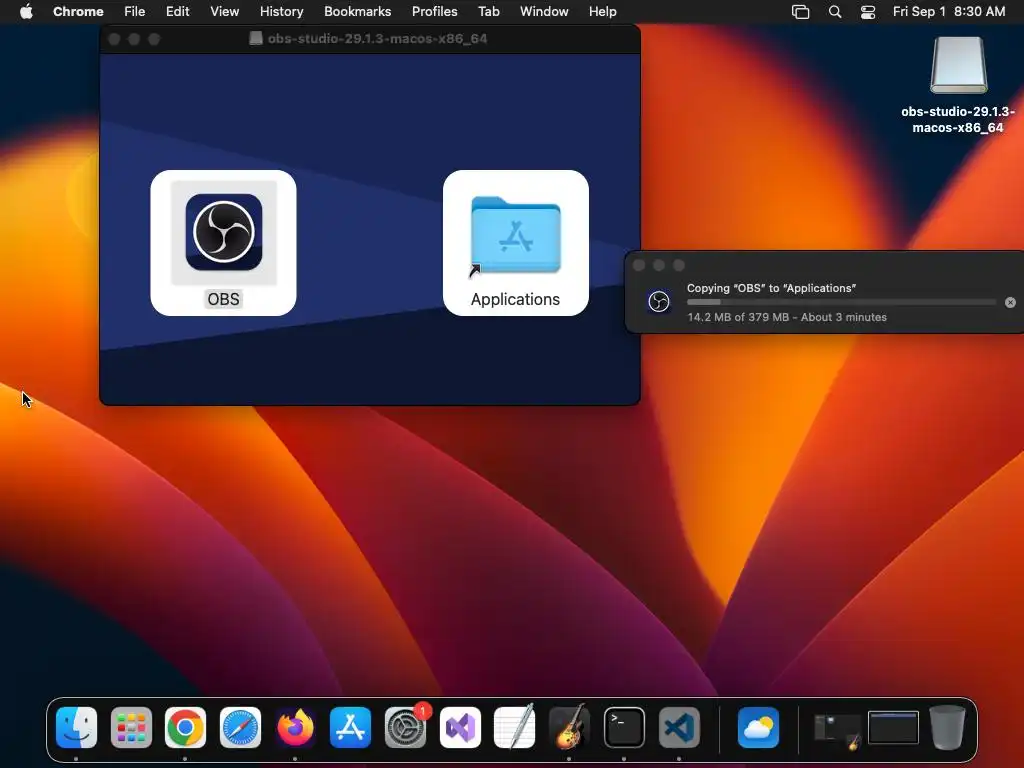Open the Window menu

[544, 12]
